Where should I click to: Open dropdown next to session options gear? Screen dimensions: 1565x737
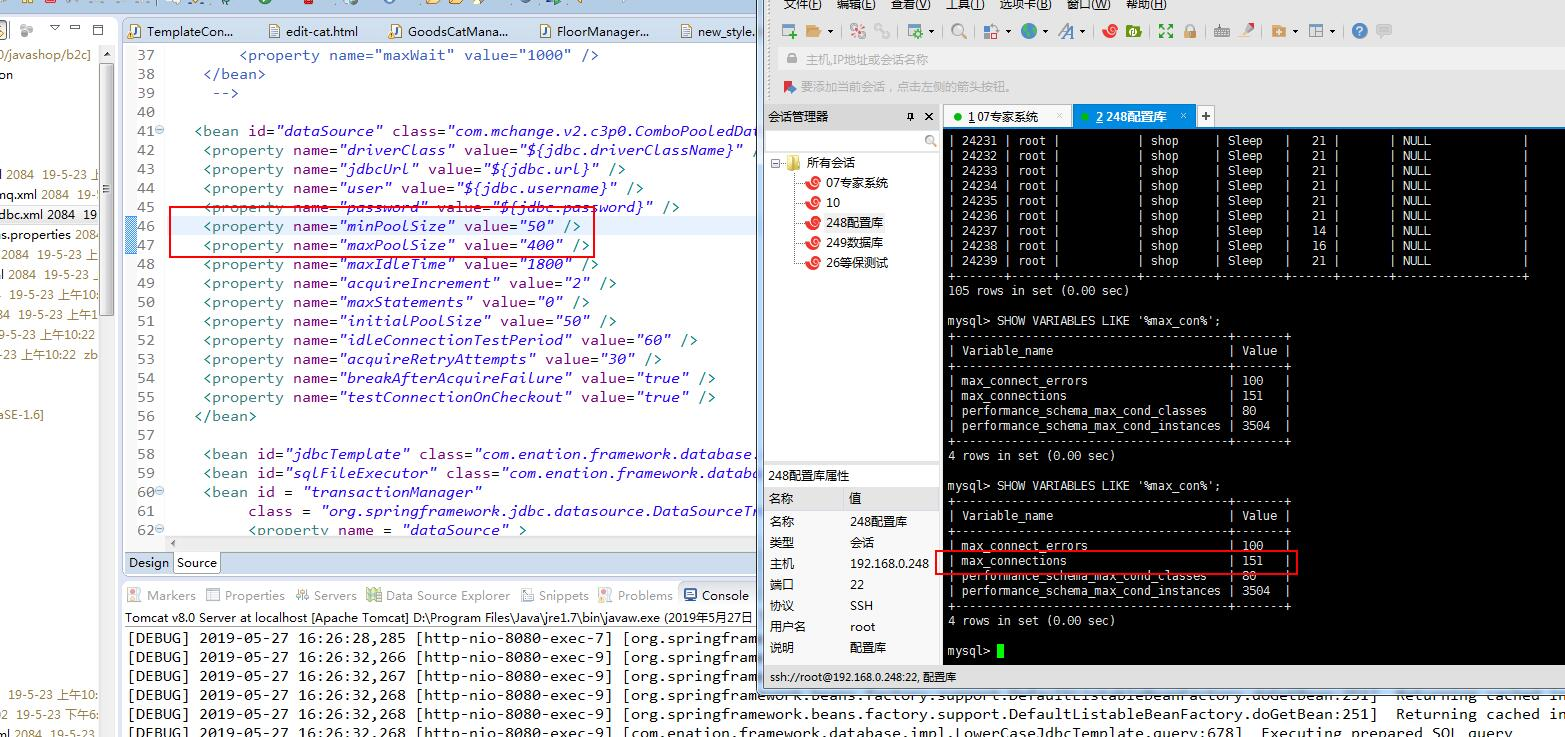tap(931, 31)
